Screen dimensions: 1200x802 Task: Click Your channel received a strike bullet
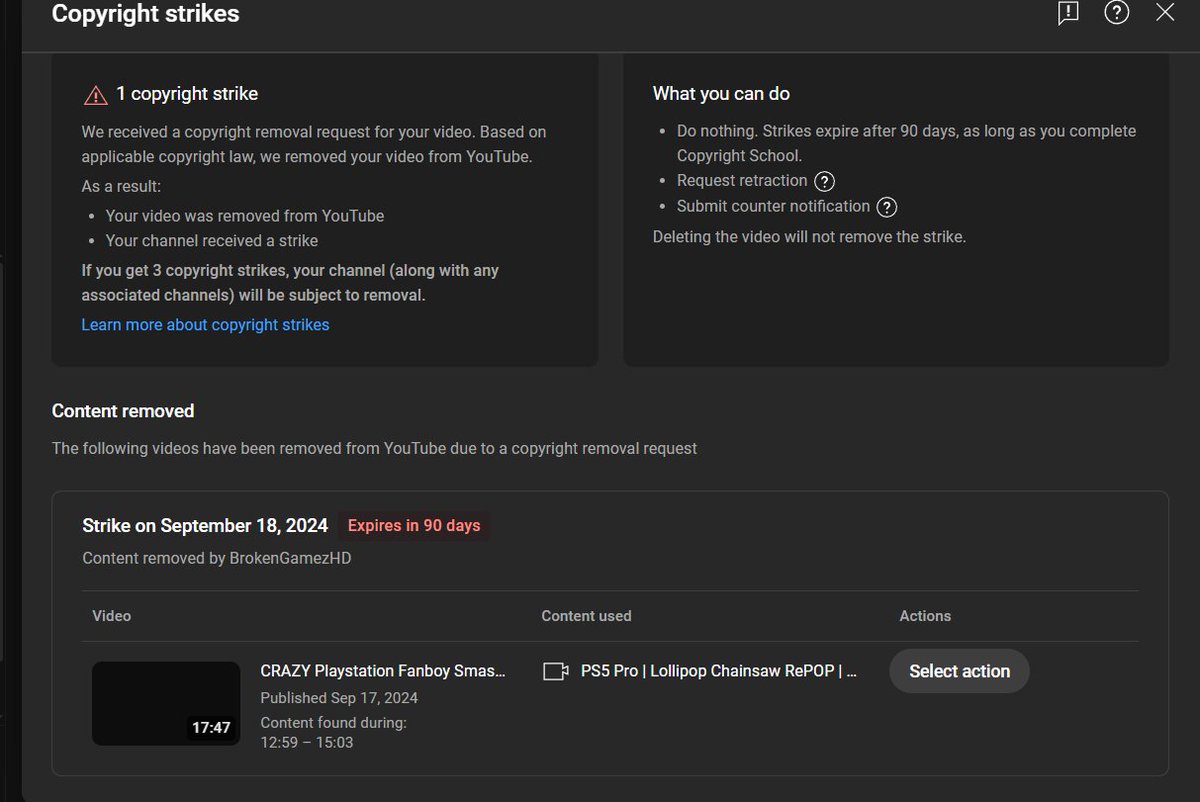(212, 241)
